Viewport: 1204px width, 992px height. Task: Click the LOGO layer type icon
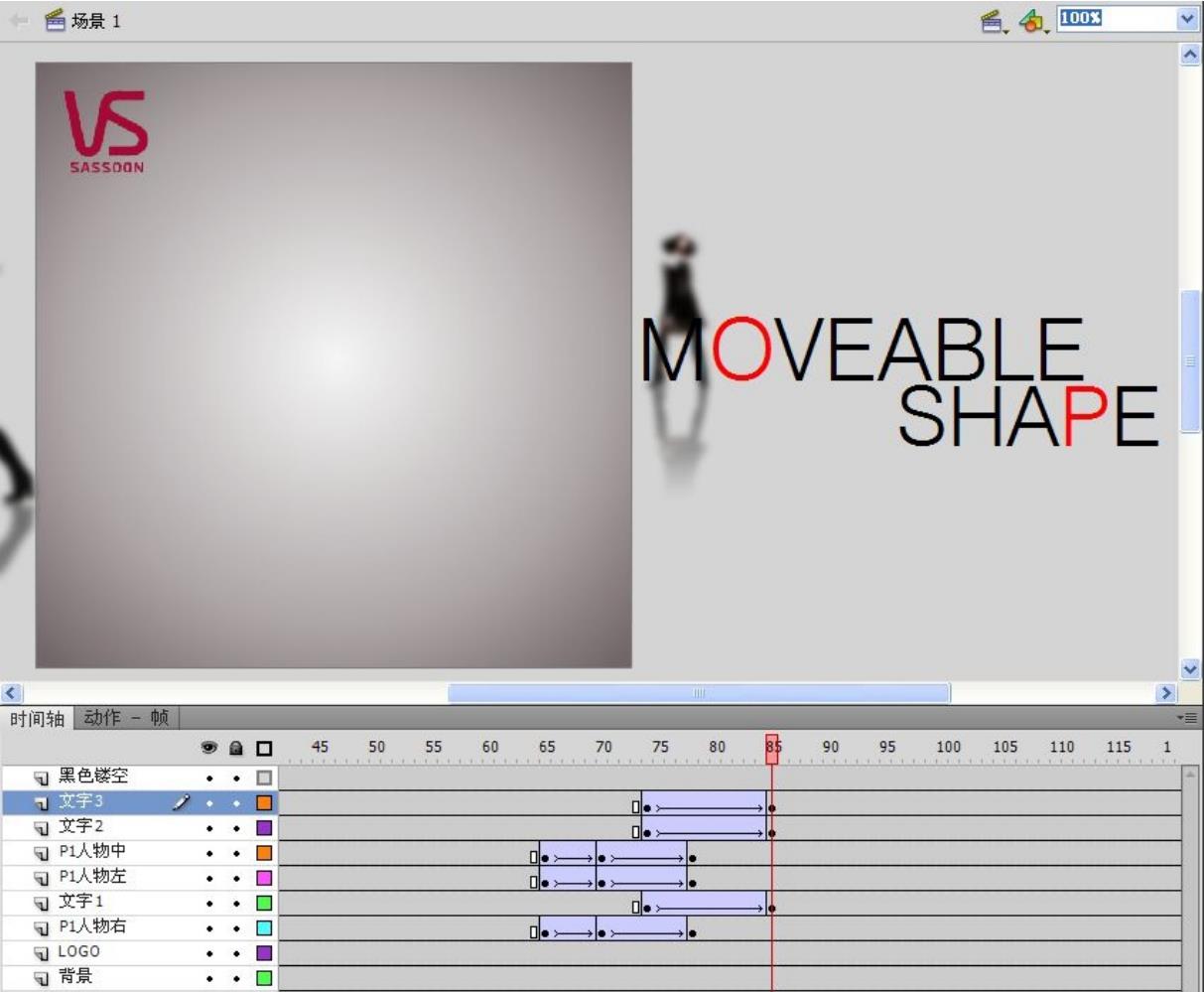pos(42,953)
